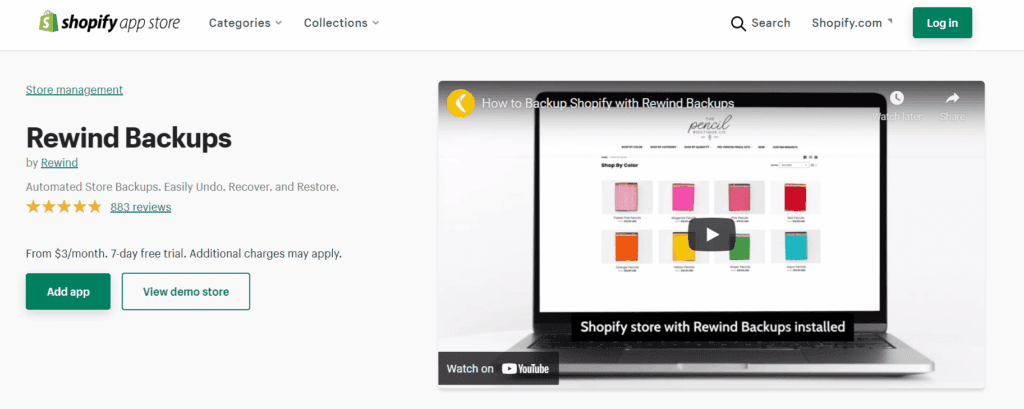Expand the Collections dropdown menu

(x=342, y=23)
